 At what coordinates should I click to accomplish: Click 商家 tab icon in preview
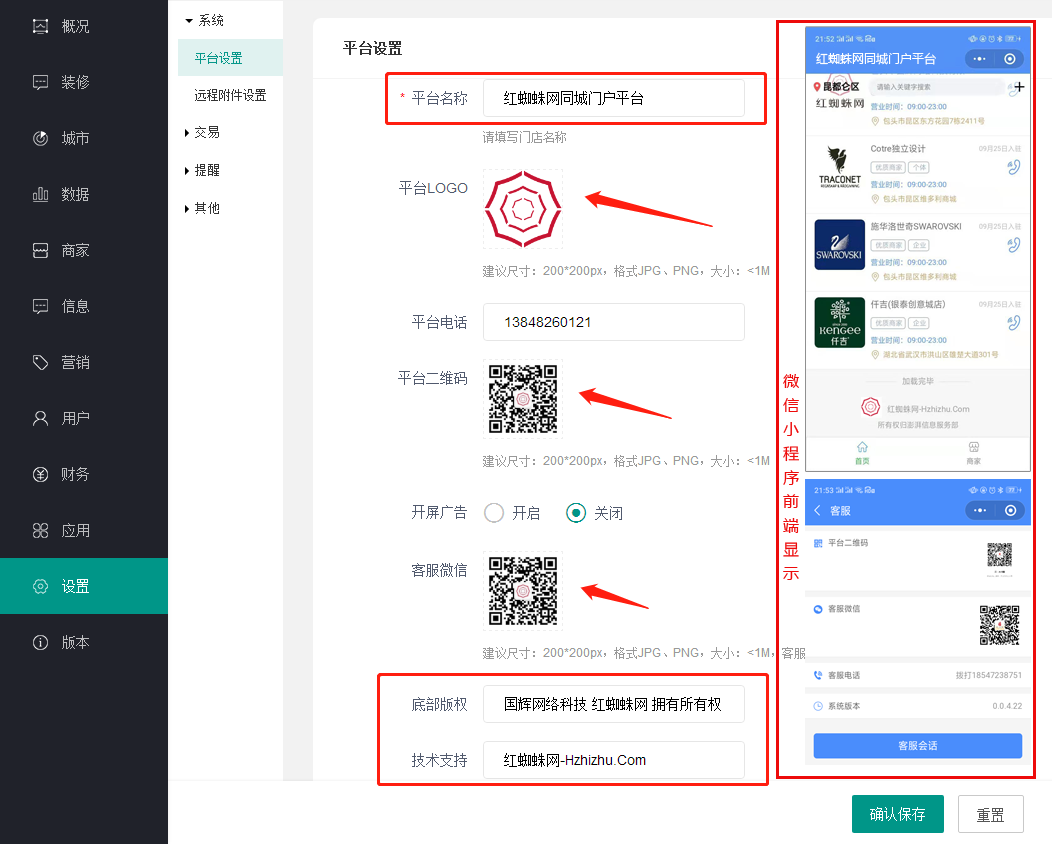[974, 447]
